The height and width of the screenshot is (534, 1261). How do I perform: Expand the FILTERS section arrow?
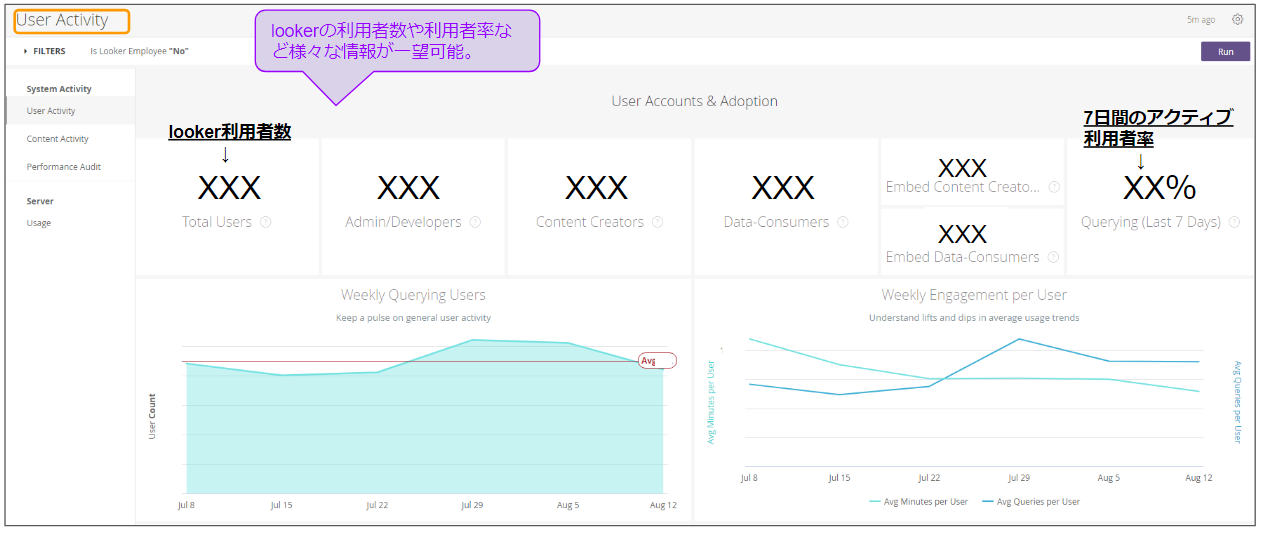tap(26, 51)
